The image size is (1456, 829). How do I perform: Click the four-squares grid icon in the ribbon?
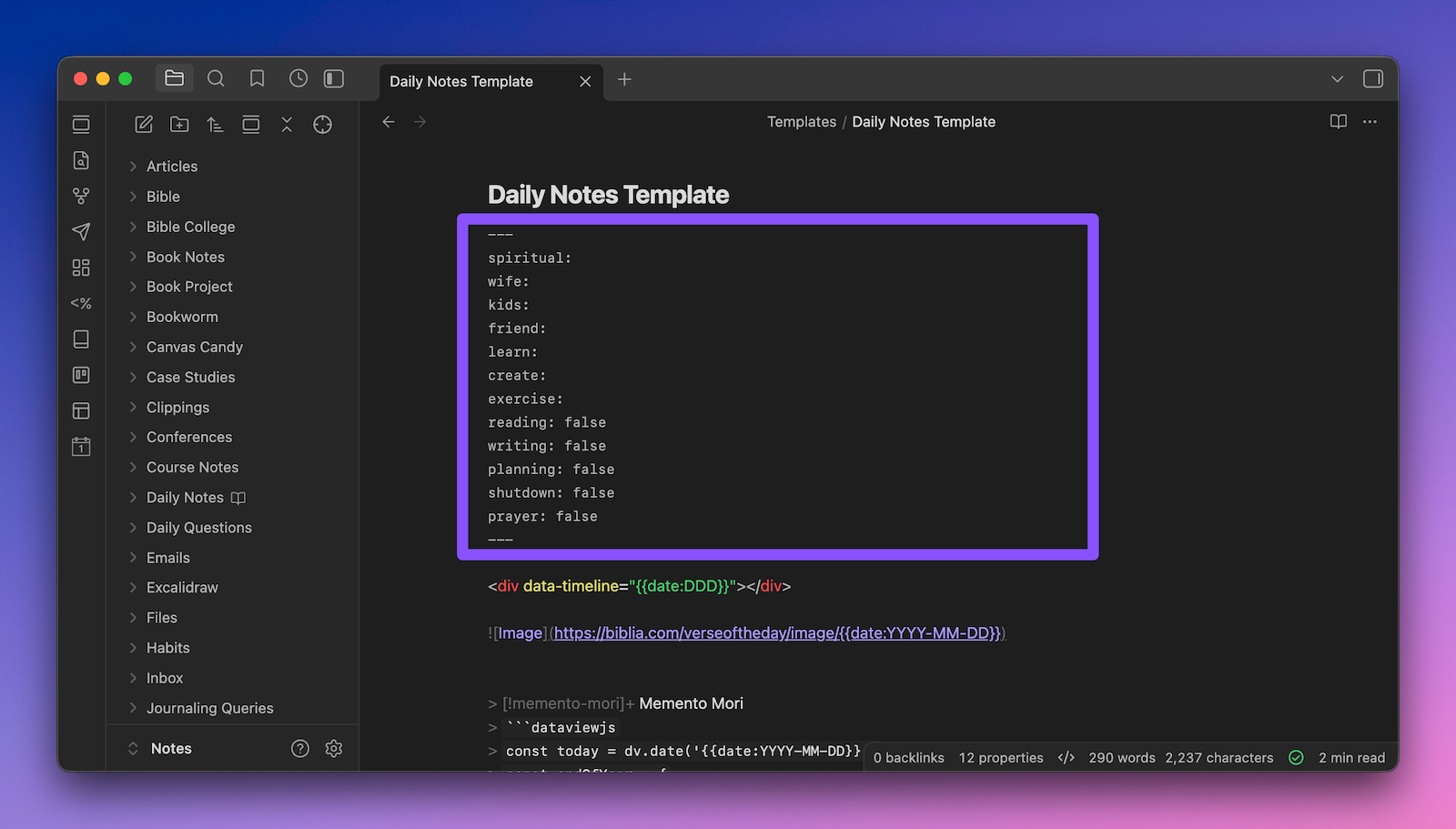[81, 268]
